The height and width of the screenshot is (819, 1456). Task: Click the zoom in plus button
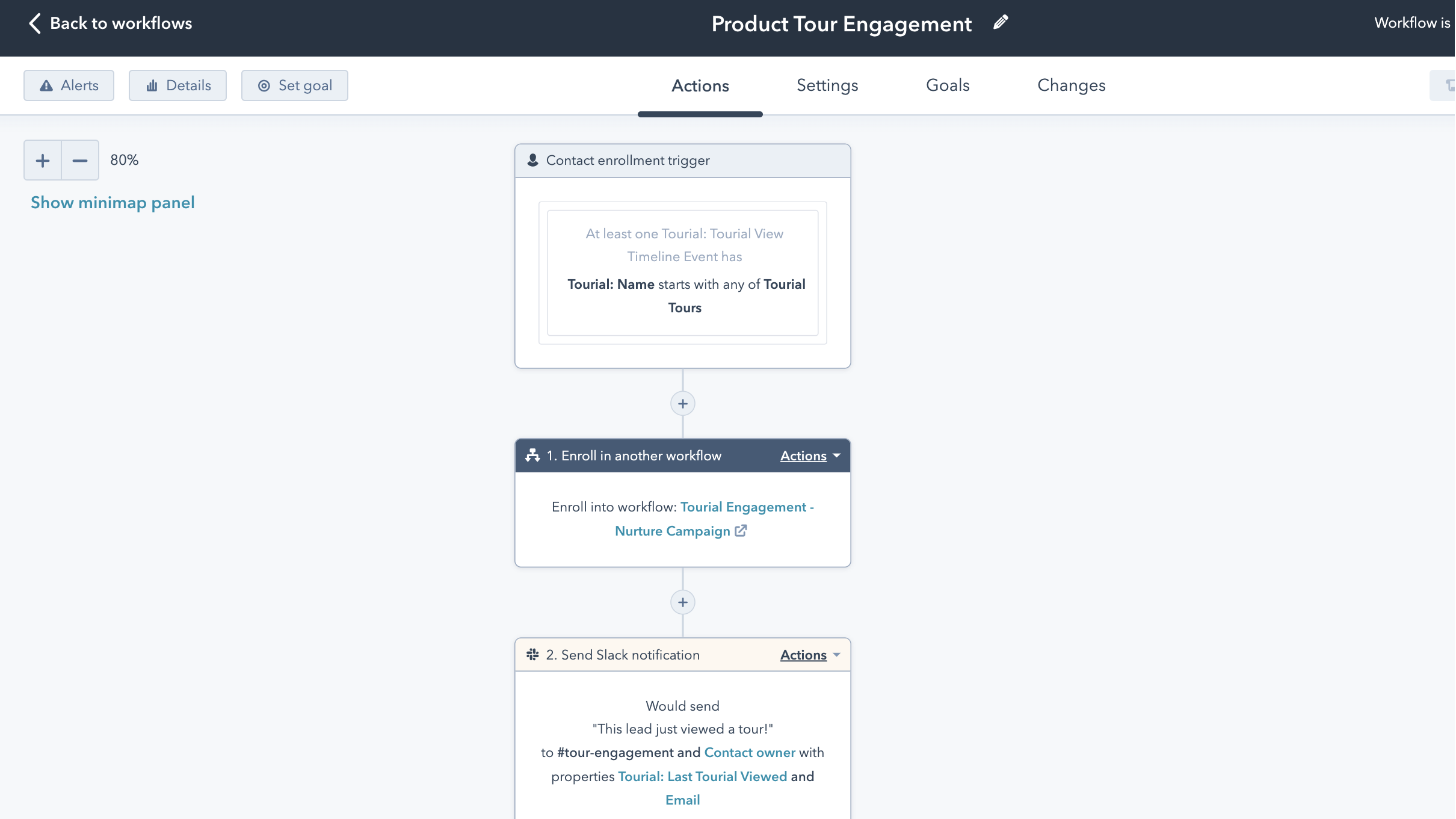[43, 161]
